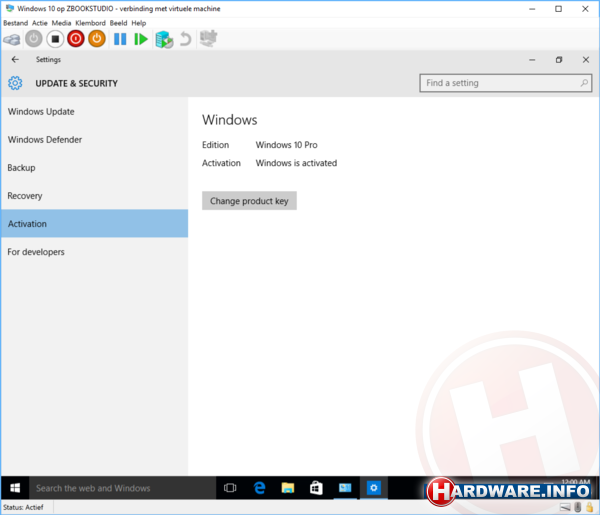Open the Windows Start menu
Image resolution: width=600 pixels, height=515 pixels.
15,488
